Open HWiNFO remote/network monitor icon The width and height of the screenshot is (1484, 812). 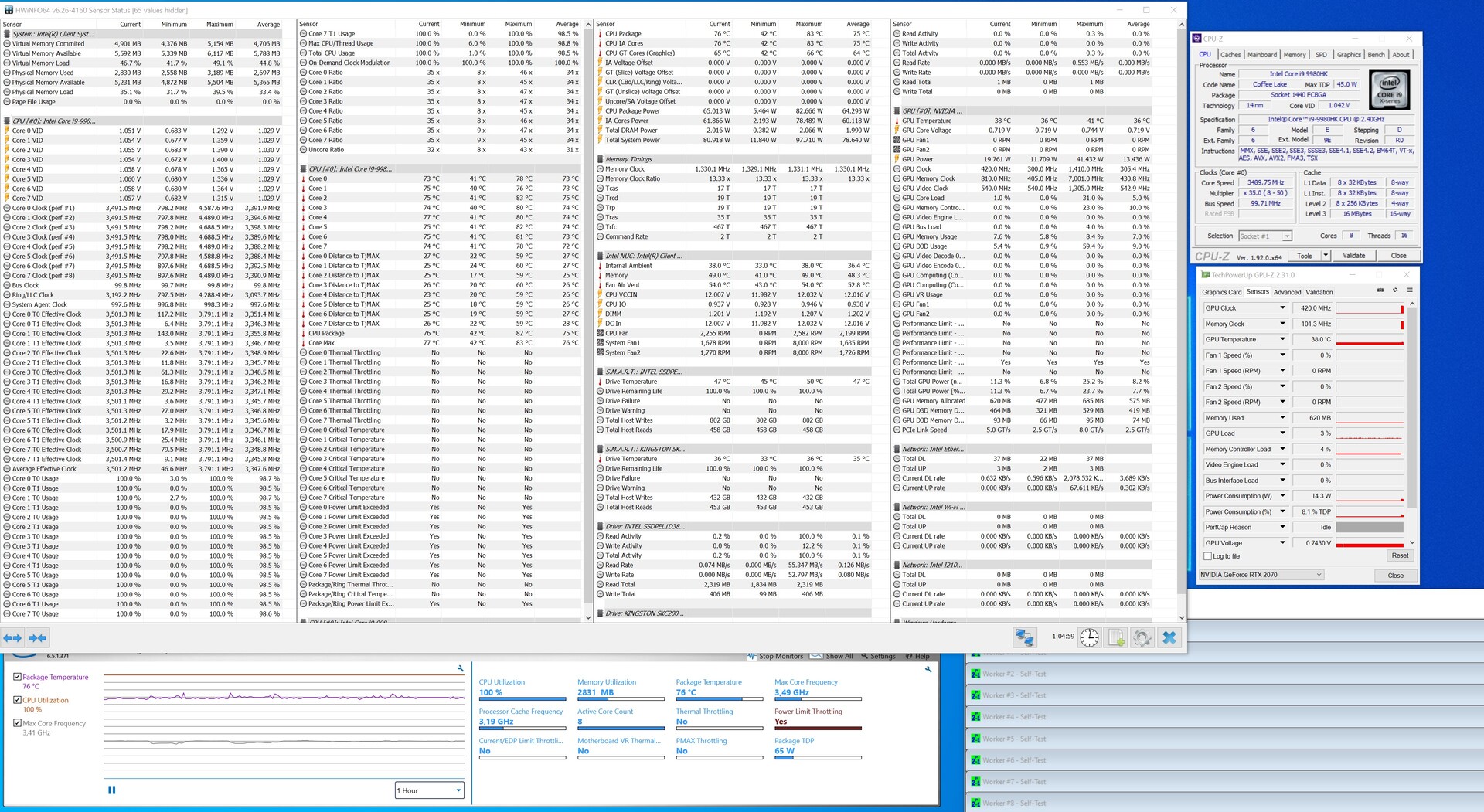click(x=1025, y=637)
